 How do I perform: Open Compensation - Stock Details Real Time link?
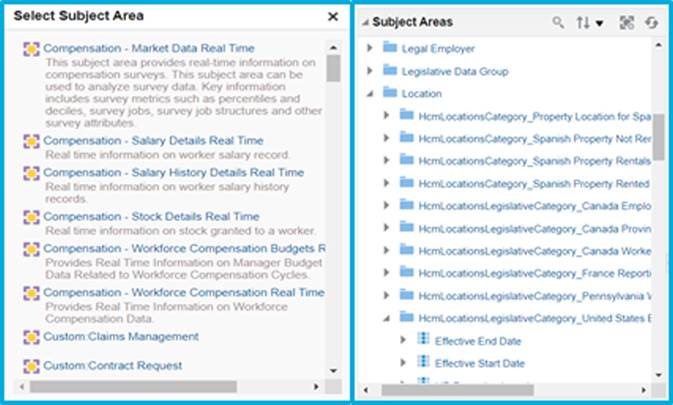151,217
